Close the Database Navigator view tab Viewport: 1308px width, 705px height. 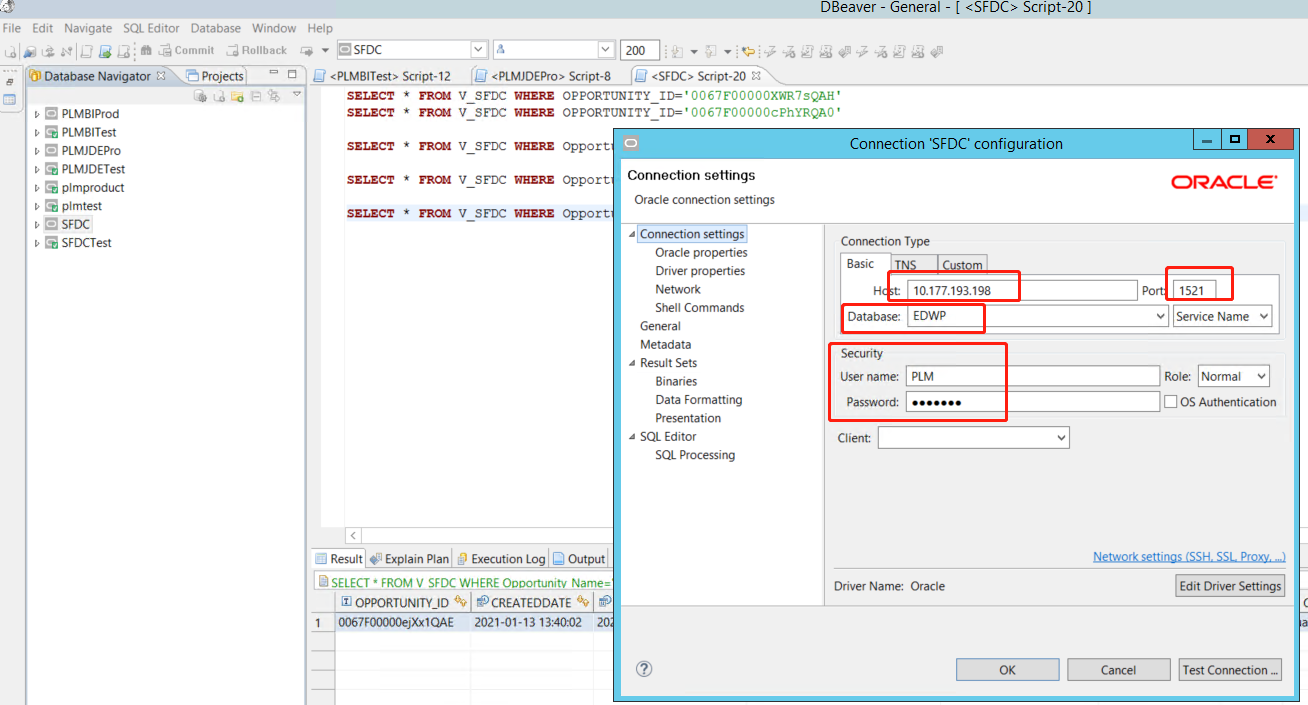click(161, 75)
